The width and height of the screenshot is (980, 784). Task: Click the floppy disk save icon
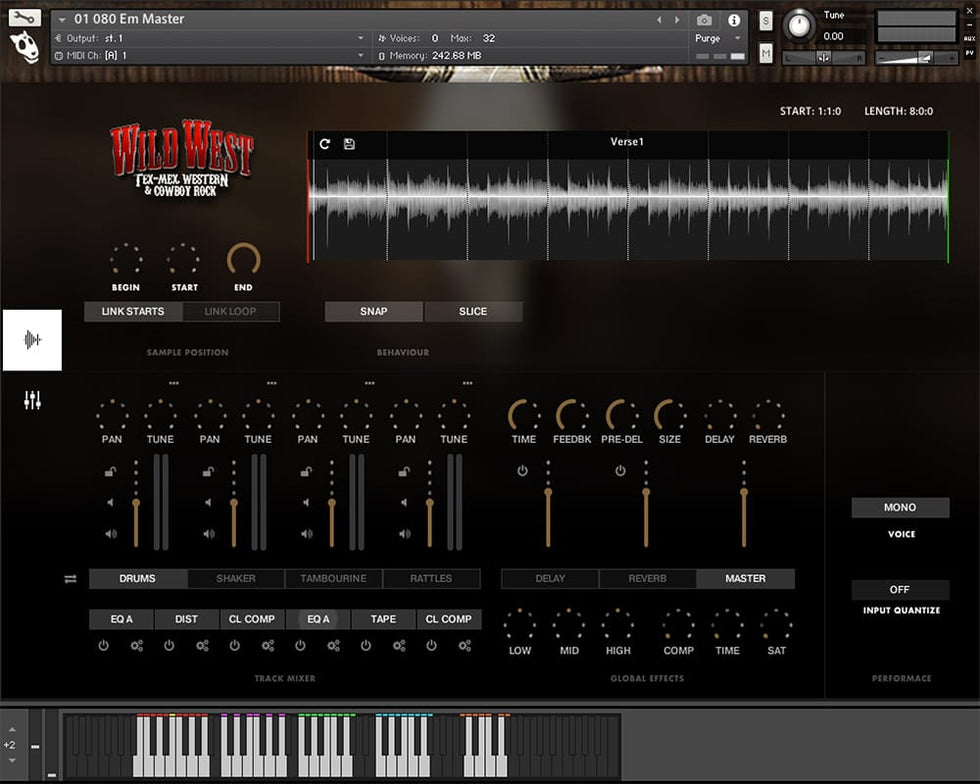(349, 144)
